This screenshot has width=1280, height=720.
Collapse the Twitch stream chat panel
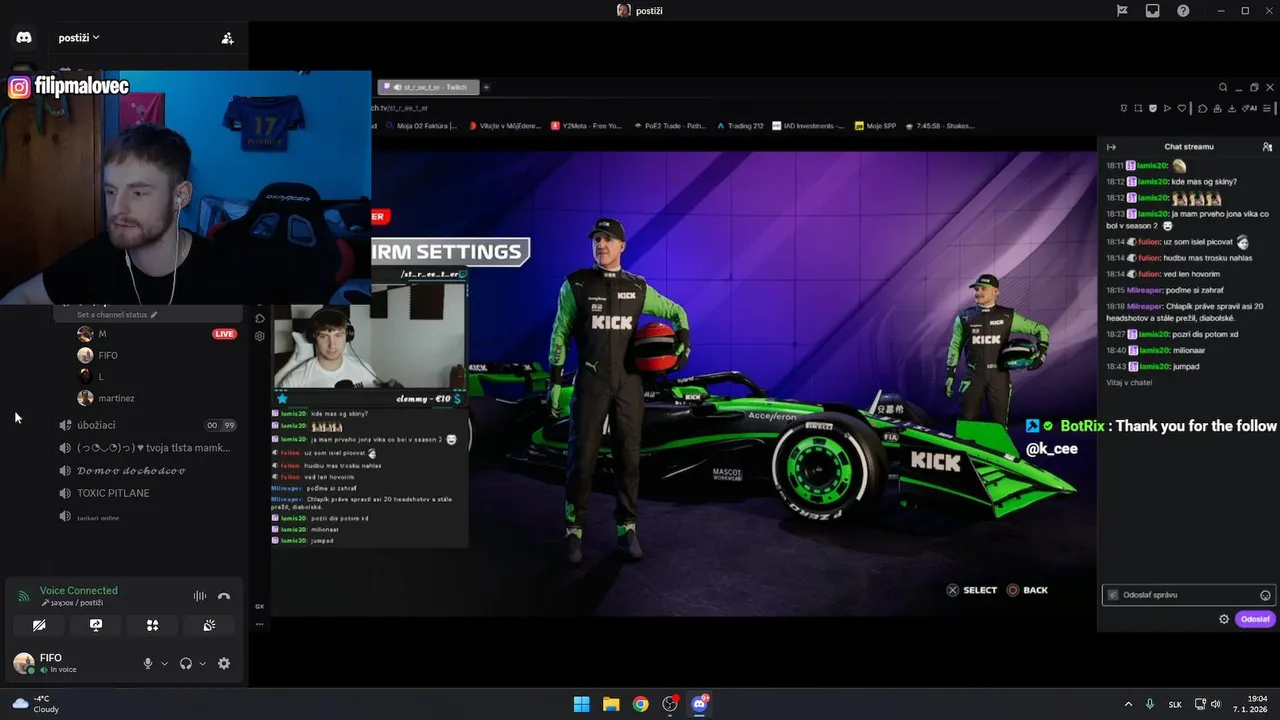(x=1111, y=147)
